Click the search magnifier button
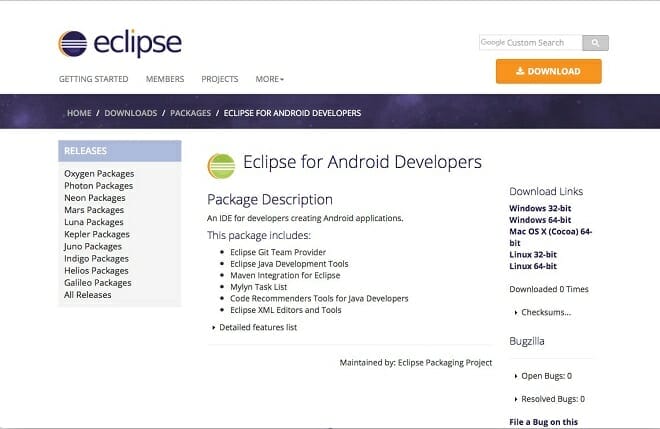Screen dimensions: 660x429 [595, 43]
